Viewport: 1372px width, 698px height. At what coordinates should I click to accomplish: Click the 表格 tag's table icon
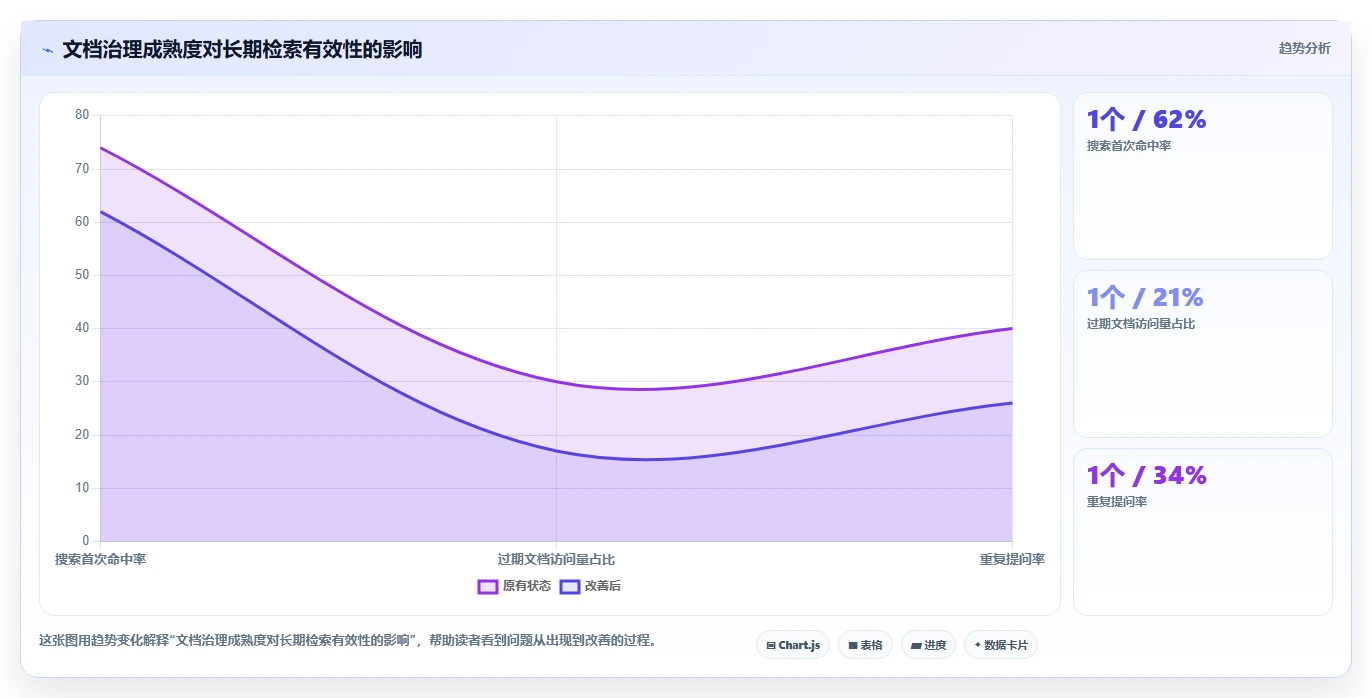click(853, 646)
